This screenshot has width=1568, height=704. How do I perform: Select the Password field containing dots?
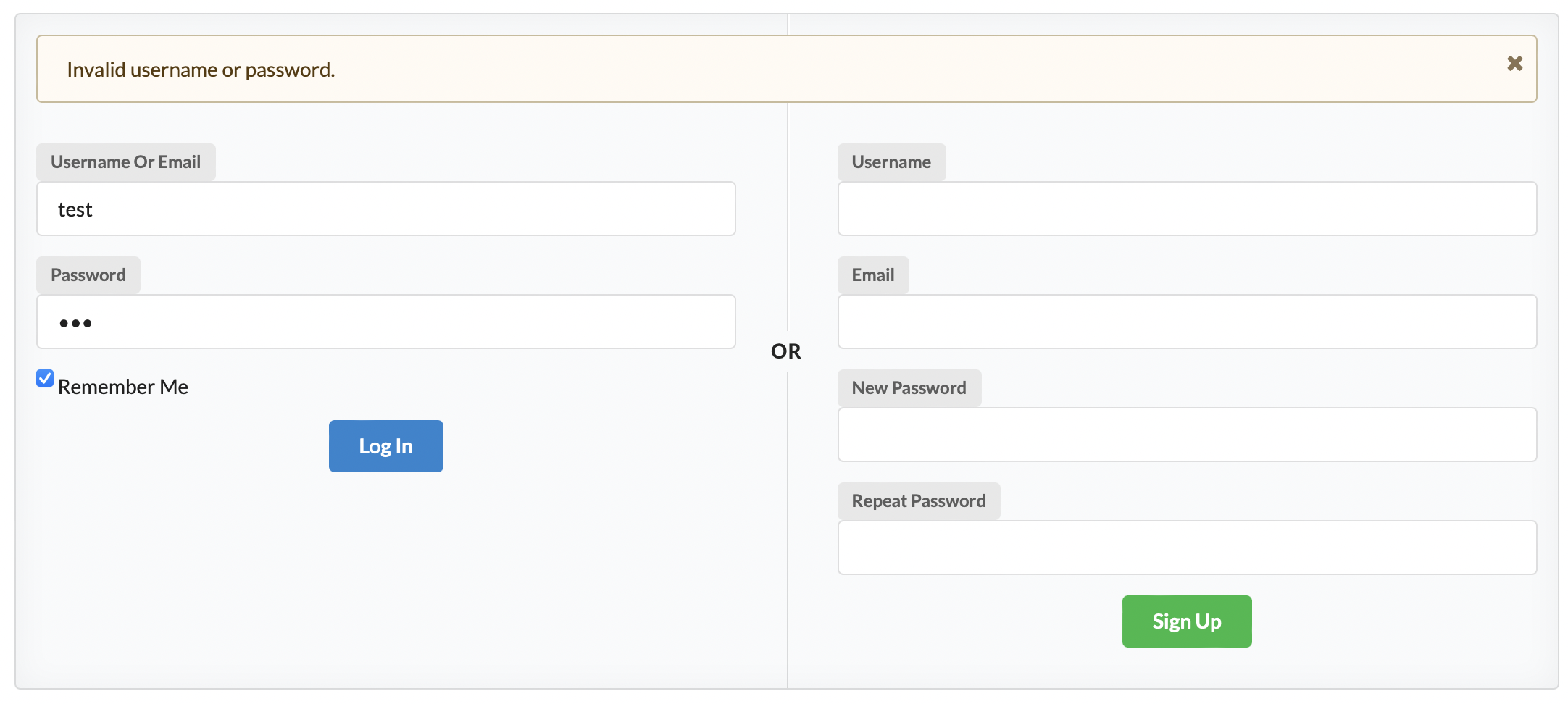click(384, 322)
